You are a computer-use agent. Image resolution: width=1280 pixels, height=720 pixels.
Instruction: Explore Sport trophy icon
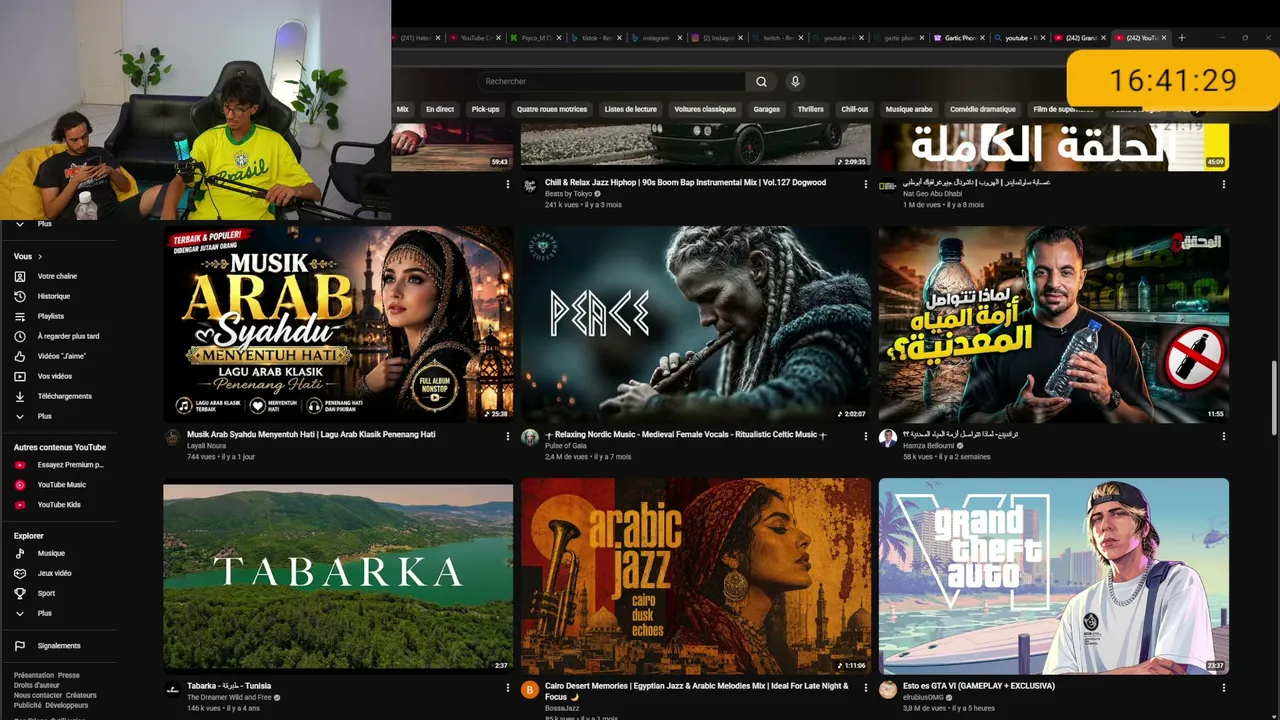coord(20,593)
